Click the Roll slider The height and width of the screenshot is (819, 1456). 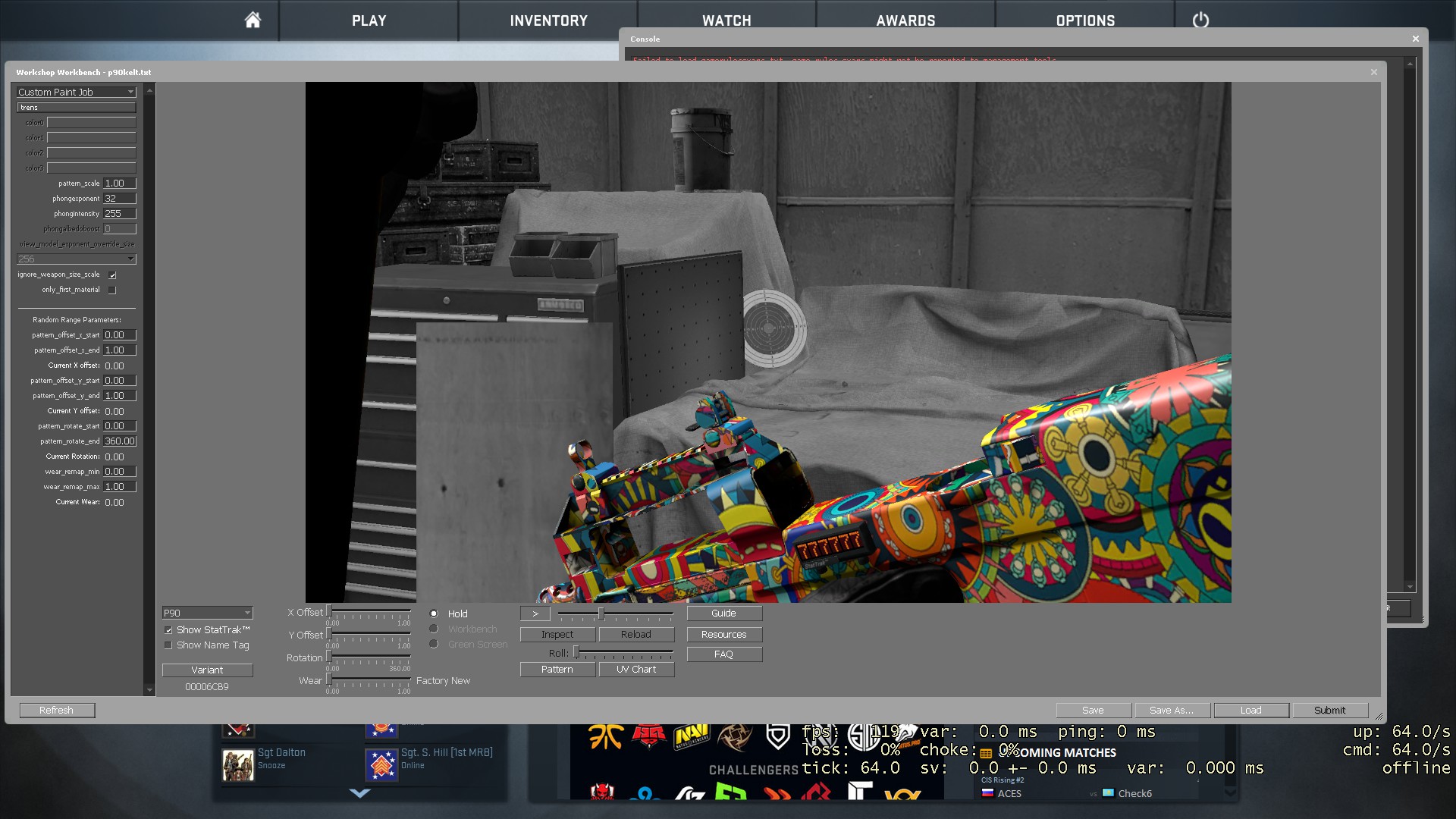623,653
